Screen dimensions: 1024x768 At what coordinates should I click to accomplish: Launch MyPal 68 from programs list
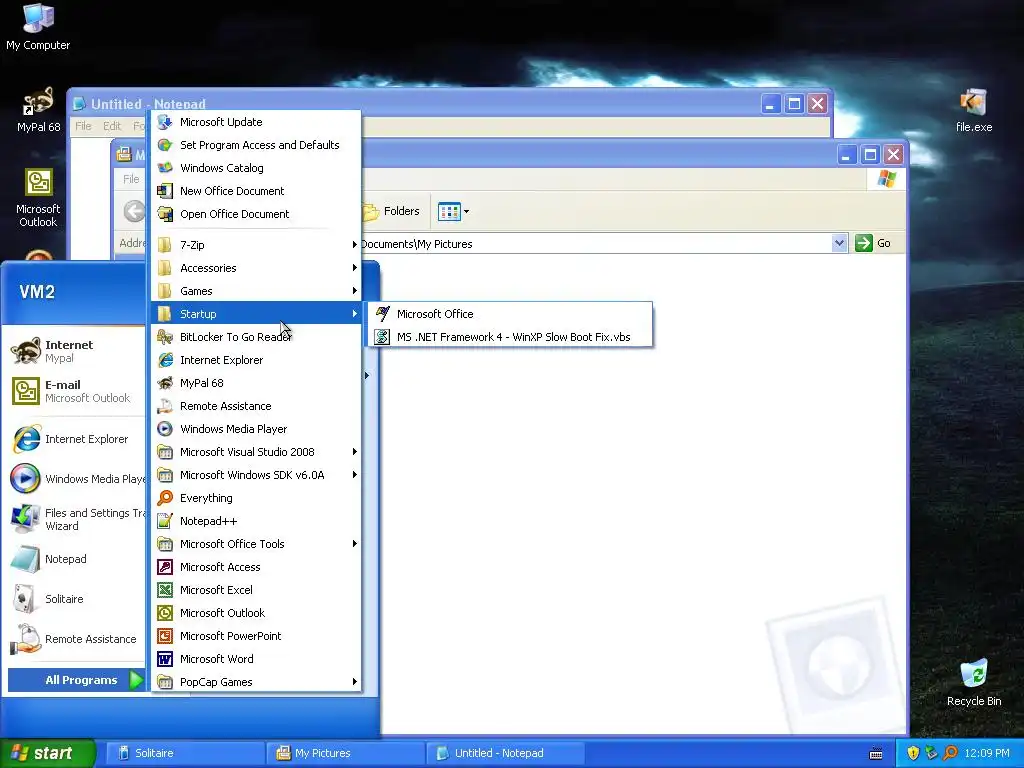pyautogui.click(x=256, y=383)
